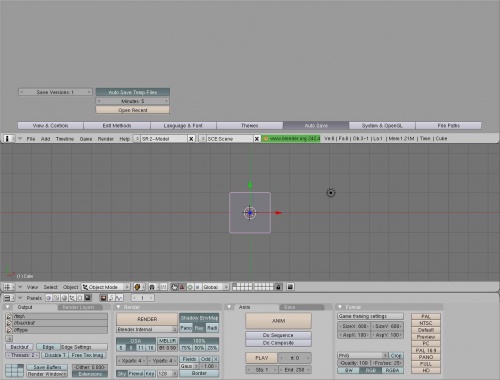Enable Shadow rendering option

(190, 318)
